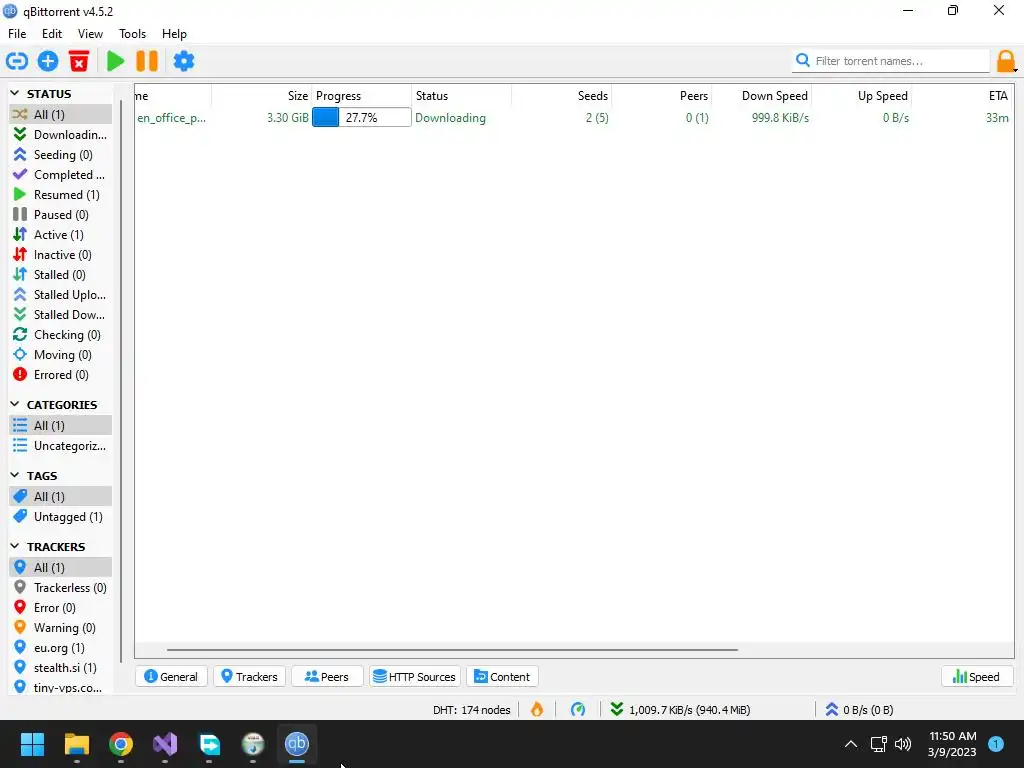Filter by Active (1) status

(60, 235)
